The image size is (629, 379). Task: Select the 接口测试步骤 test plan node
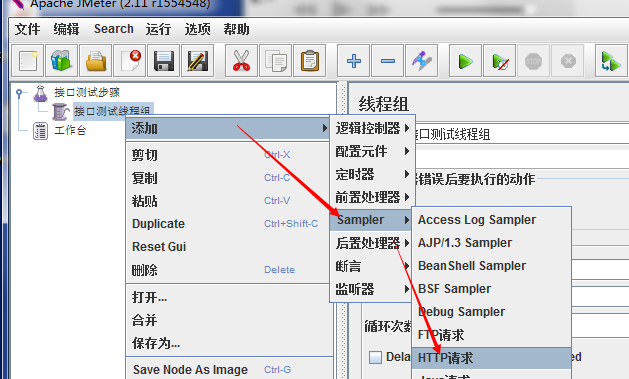tap(87, 92)
